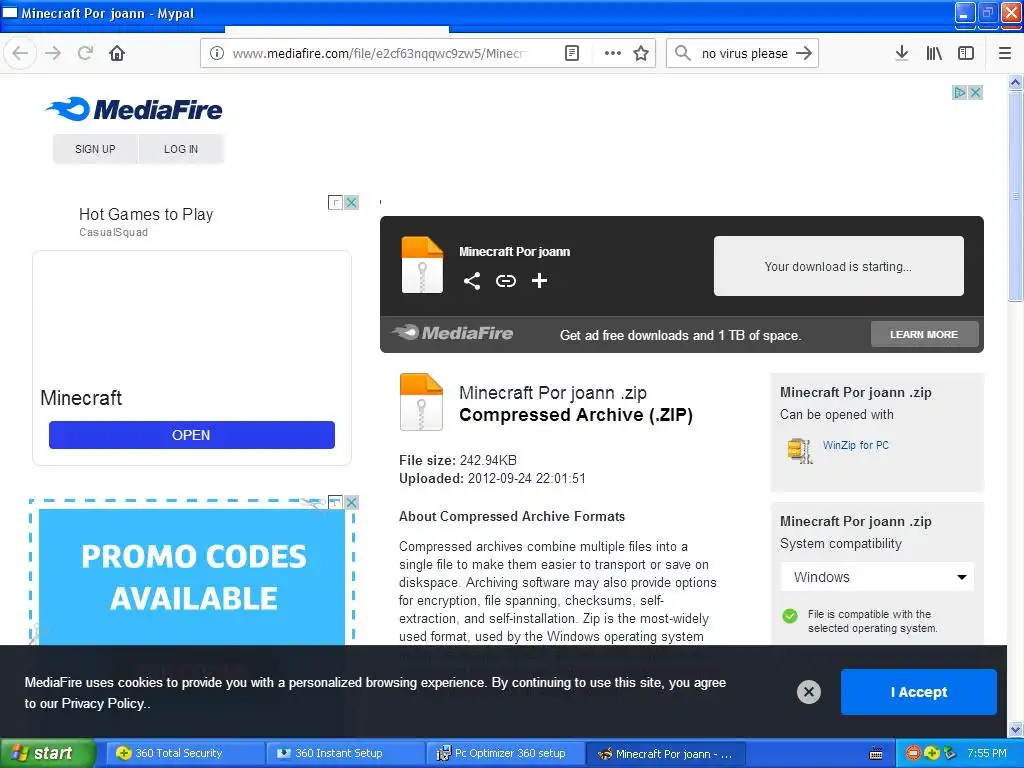Viewport: 1024px width, 768px height.
Task: Open the library bookmarks icon
Action: coord(934,53)
